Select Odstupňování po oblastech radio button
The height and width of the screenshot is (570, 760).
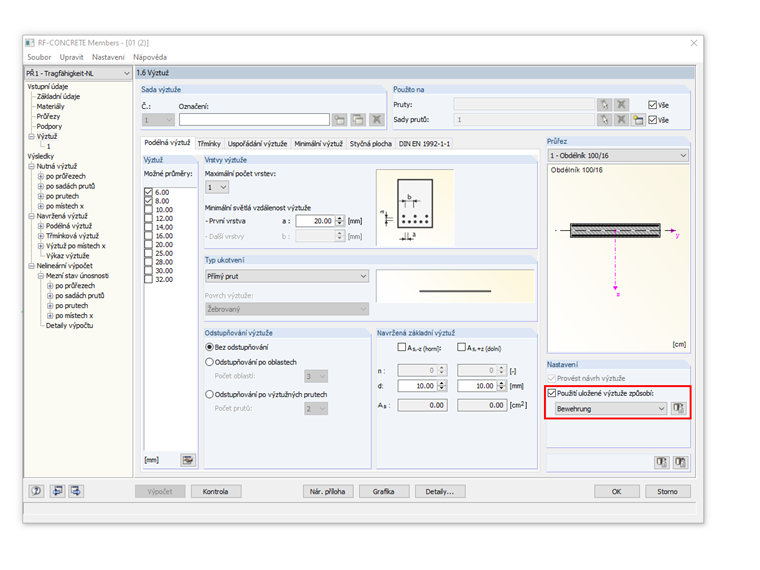tap(209, 362)
